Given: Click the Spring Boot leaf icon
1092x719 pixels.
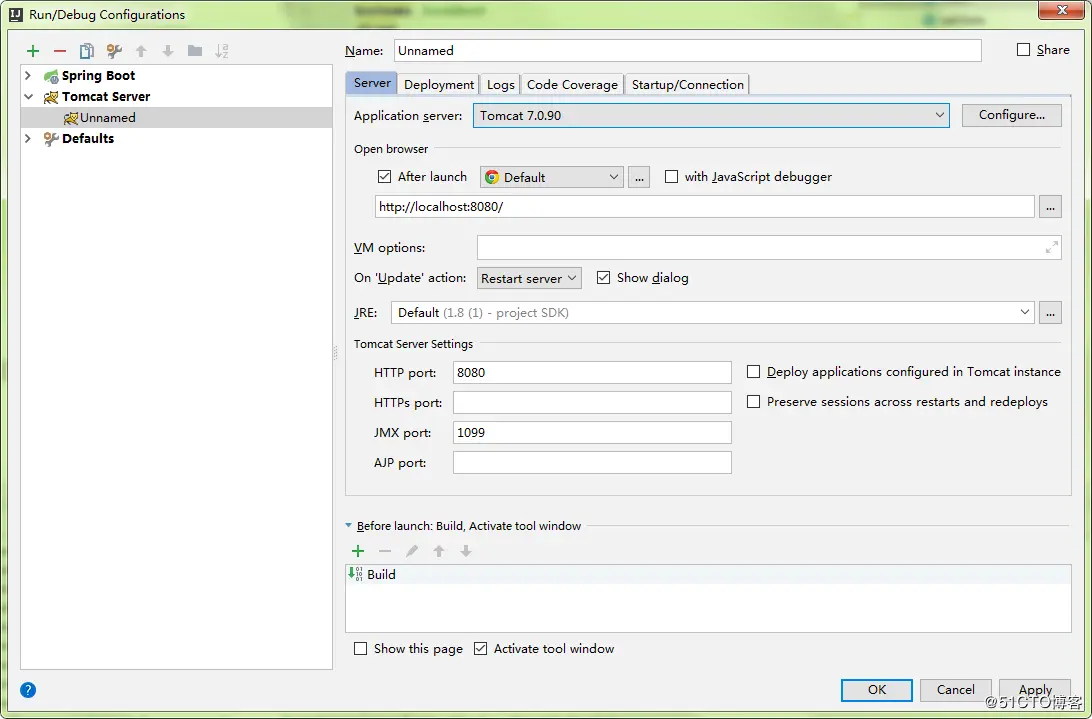Looking at the screenshot, I should (x=51, y=76).
